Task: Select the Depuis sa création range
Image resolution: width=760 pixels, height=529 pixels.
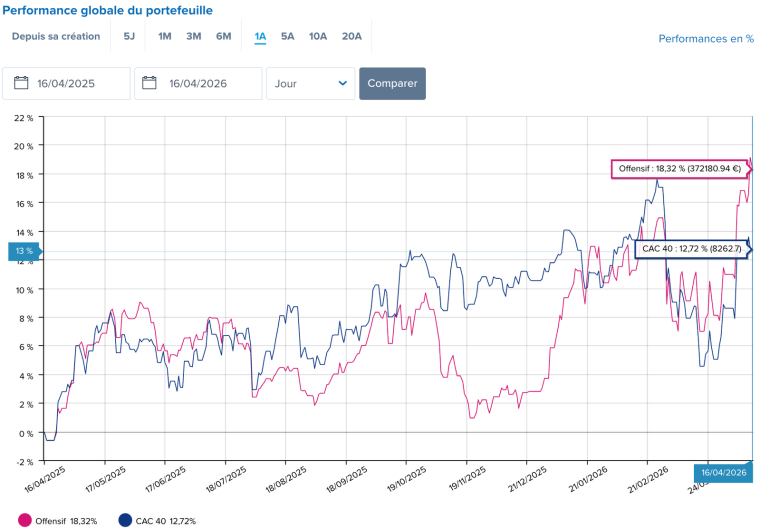Action: [x=56, y=37]
